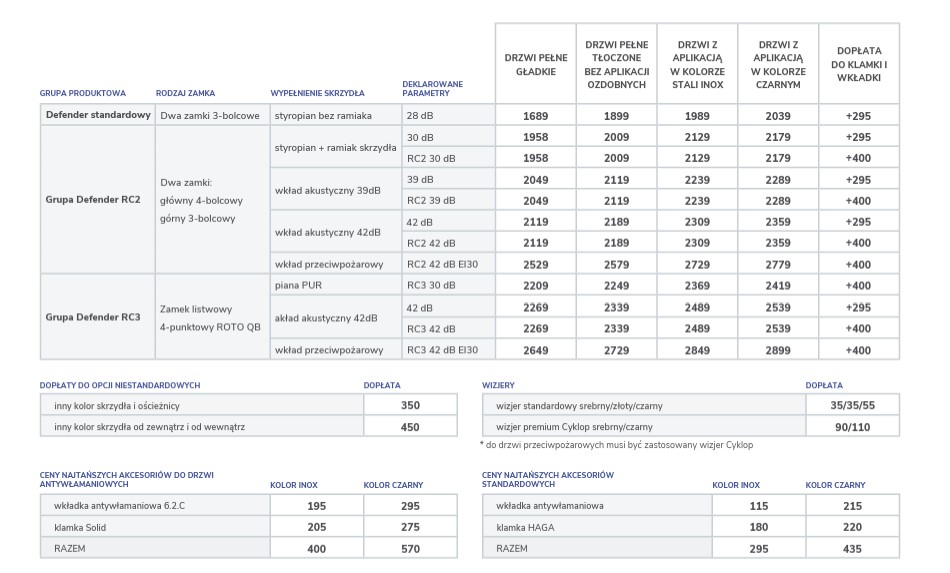950x573 pixels.
Task: Select the "Defender standardowy" row label
Action: click(x=98, y=115)
